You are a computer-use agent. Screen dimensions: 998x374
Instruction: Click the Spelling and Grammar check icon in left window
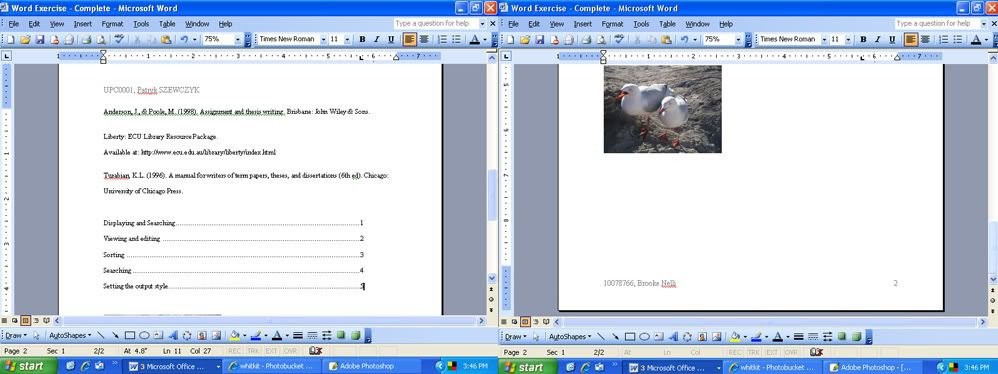pyautogui.click(x=119, y=39)
